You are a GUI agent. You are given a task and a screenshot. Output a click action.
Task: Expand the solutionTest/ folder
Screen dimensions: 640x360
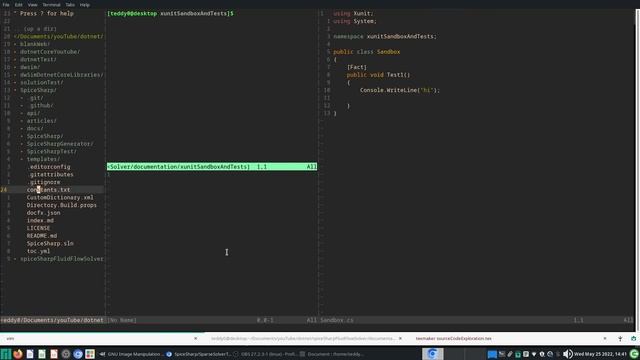click(41, 82)
